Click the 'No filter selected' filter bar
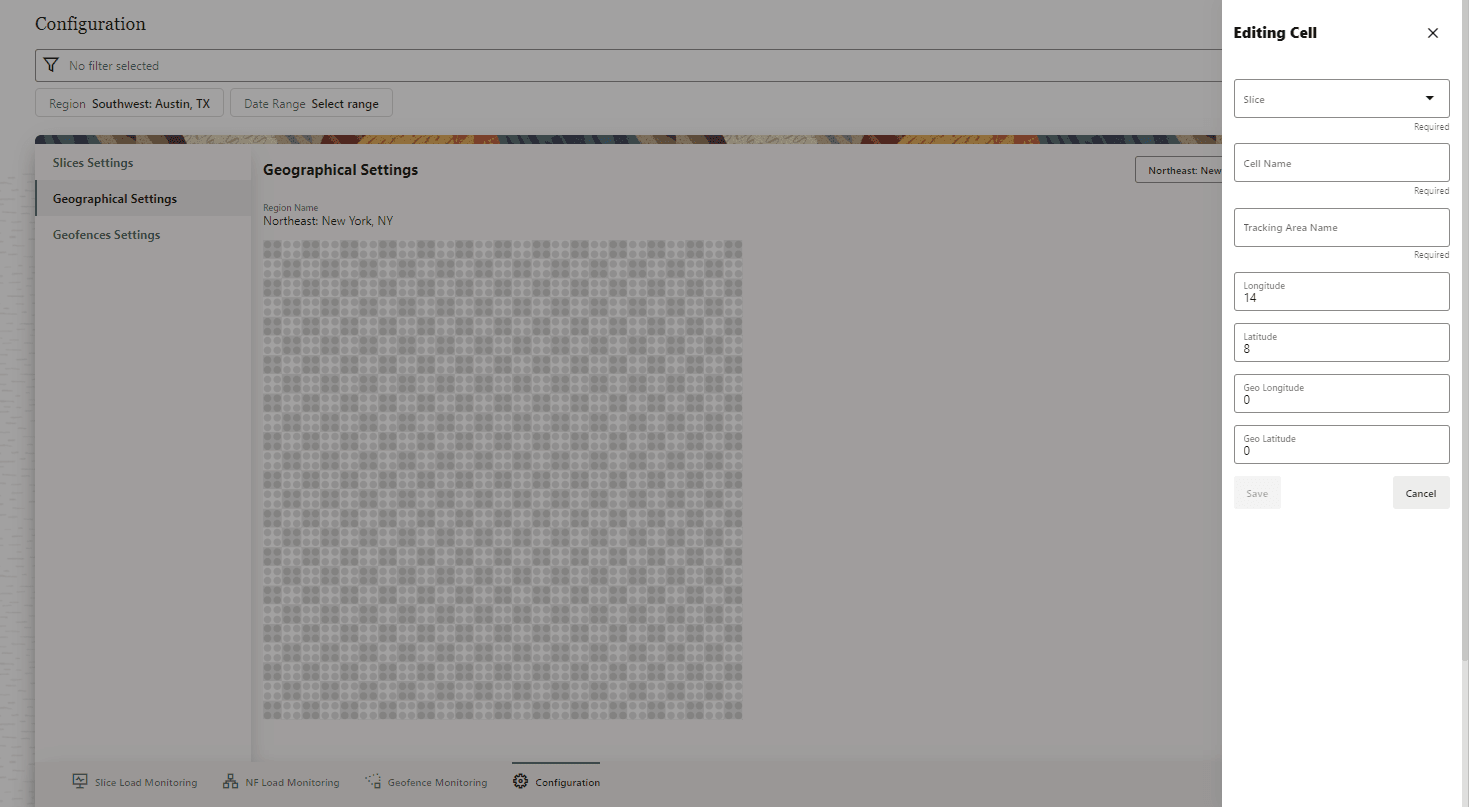1469x807 pixels. click(628, 65)
